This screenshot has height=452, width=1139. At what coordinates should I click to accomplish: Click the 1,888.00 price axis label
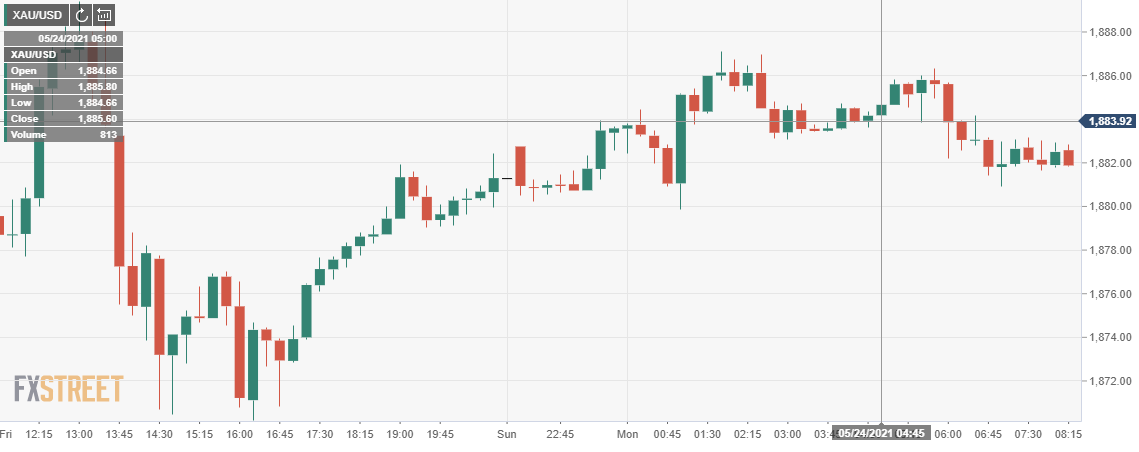click(1112, 32)
